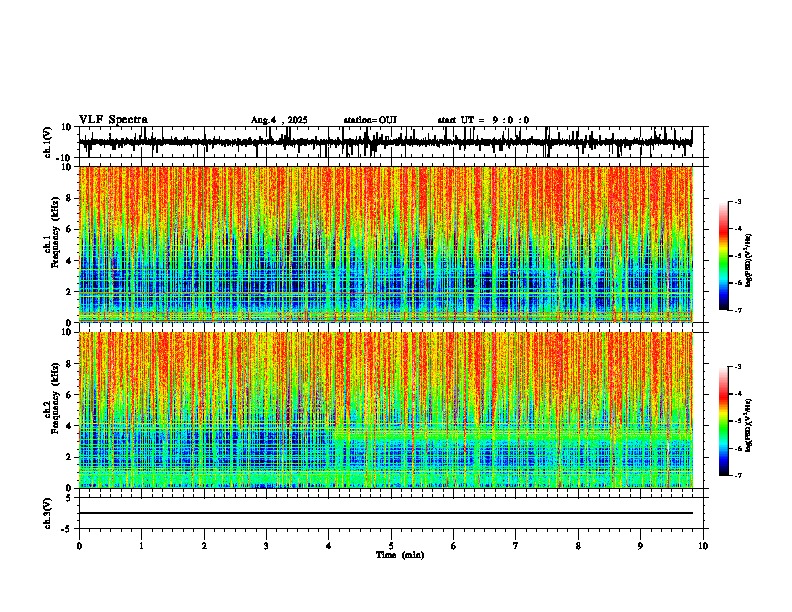Click the ch.1 color scale bar

pos(724,256)
